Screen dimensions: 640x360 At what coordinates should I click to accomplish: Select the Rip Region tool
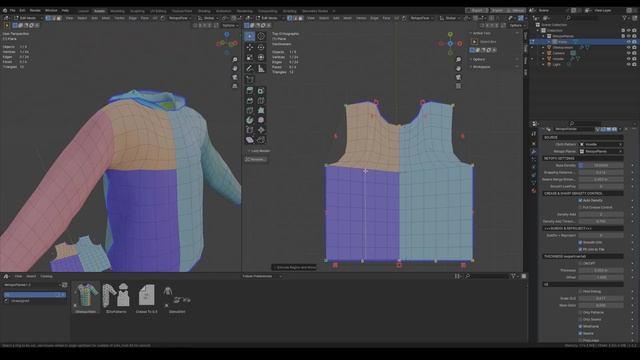(x=261, y=140)
